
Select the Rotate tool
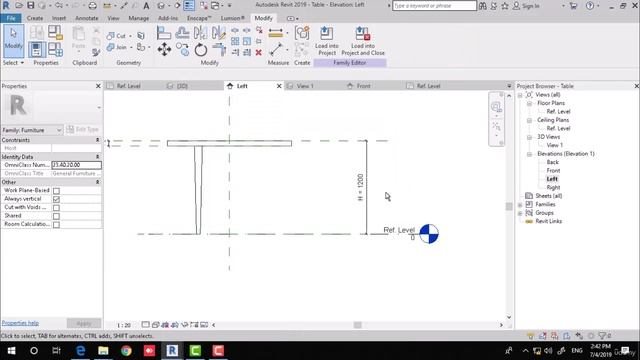point(200,50)
